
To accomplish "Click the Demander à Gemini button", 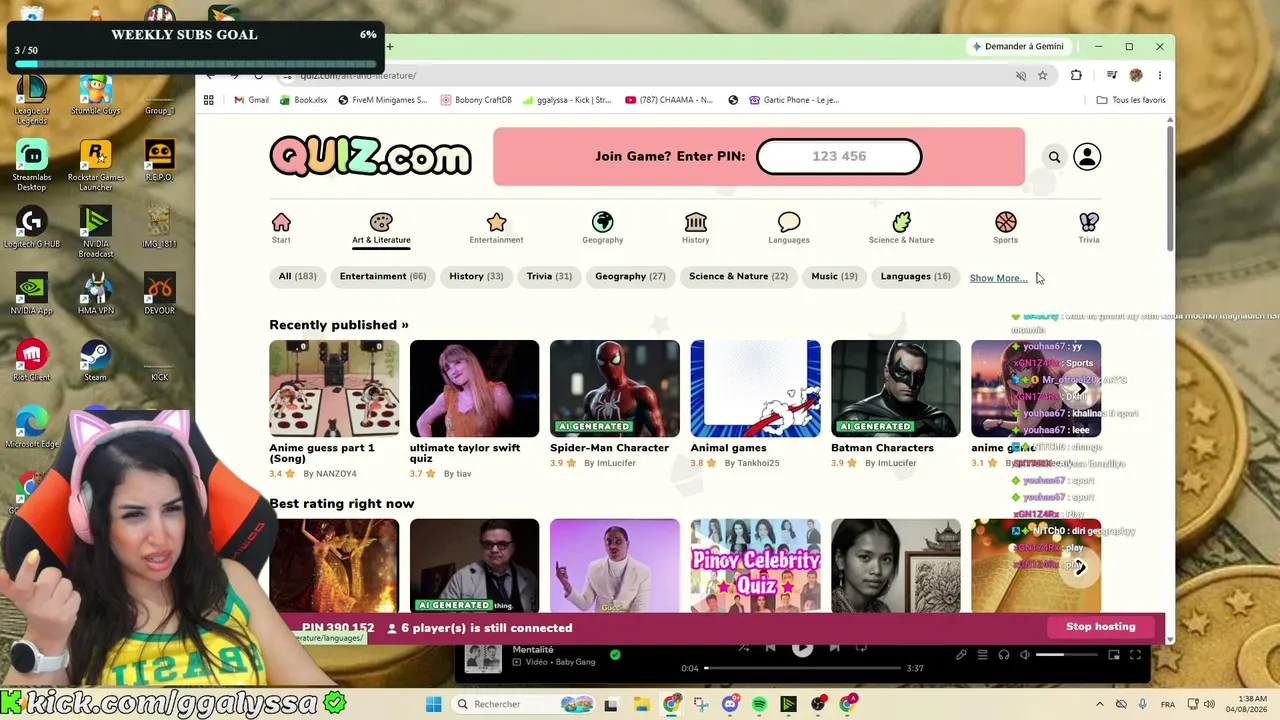I will pos(1017,47).
